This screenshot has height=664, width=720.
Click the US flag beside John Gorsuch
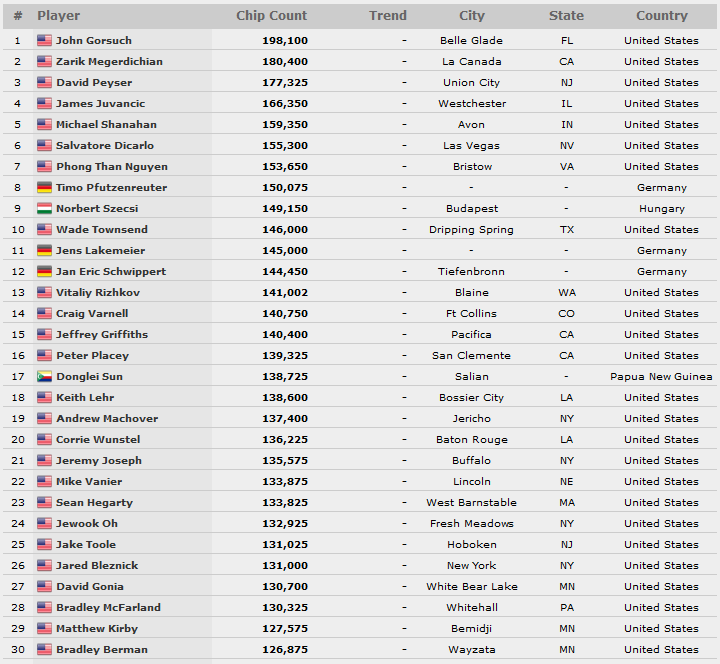click(44, 40)
